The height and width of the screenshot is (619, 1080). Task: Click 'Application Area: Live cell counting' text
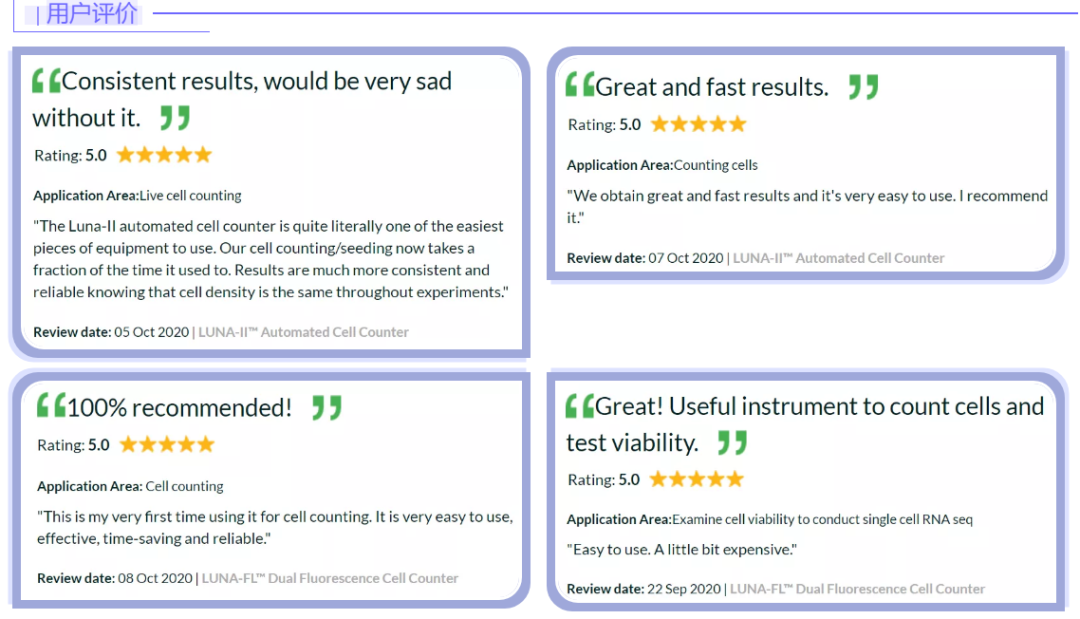pos(137,196)
